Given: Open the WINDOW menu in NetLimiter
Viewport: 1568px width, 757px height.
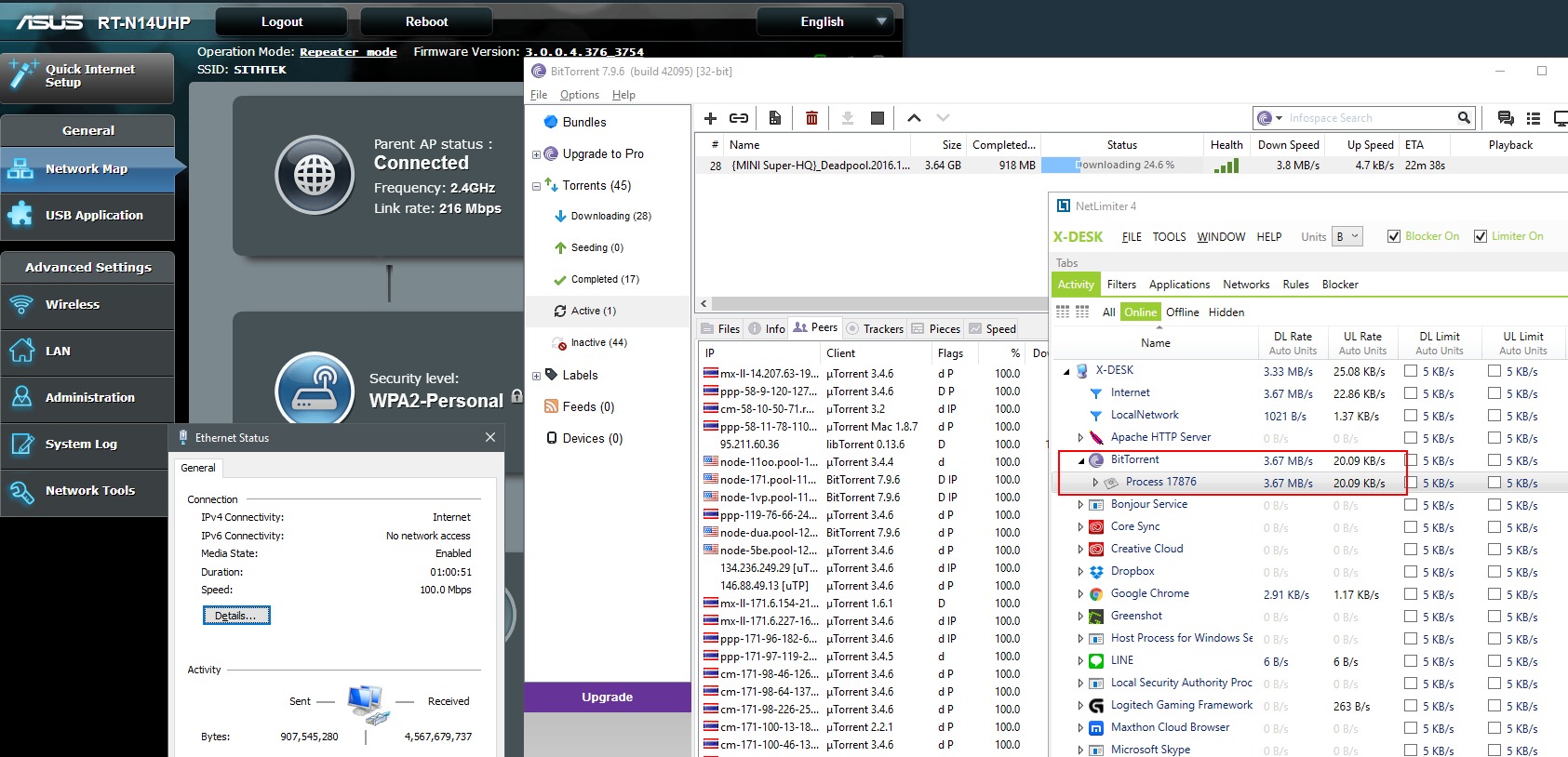Looking at the screenshot, I should coord(1221,237).
